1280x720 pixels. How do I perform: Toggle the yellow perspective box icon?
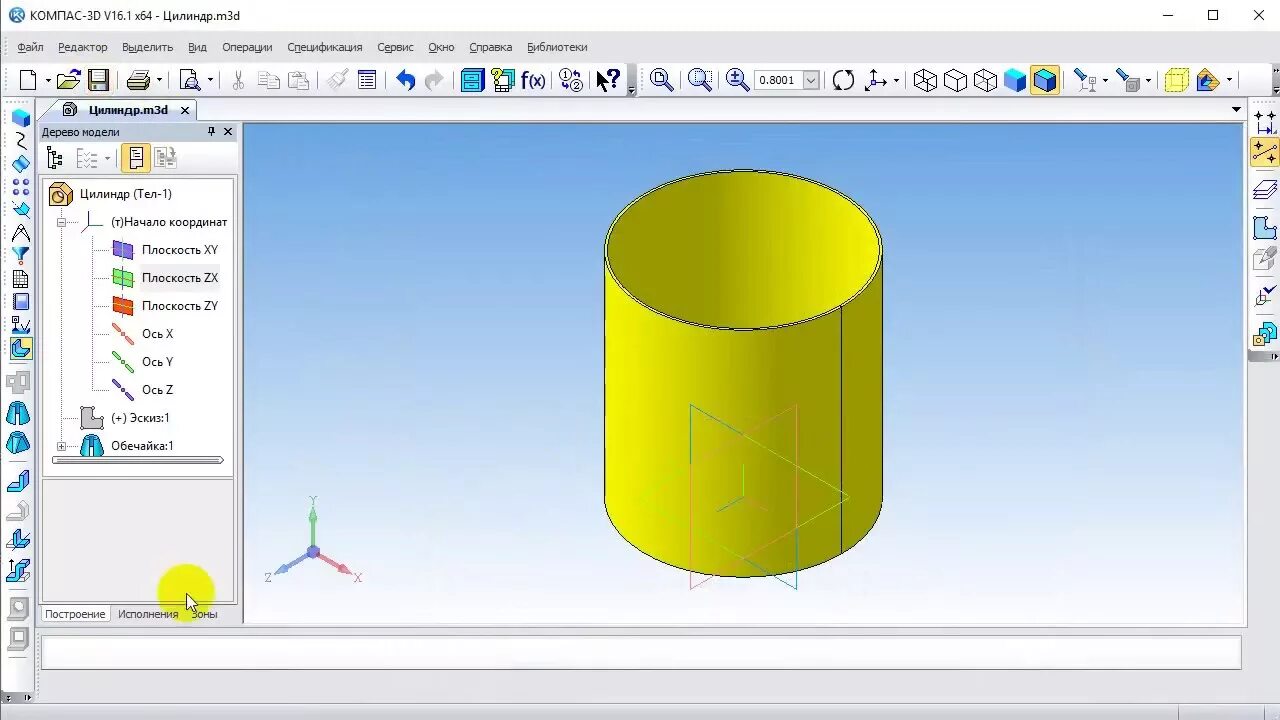pyautogui.click(x=1177, y=81)
